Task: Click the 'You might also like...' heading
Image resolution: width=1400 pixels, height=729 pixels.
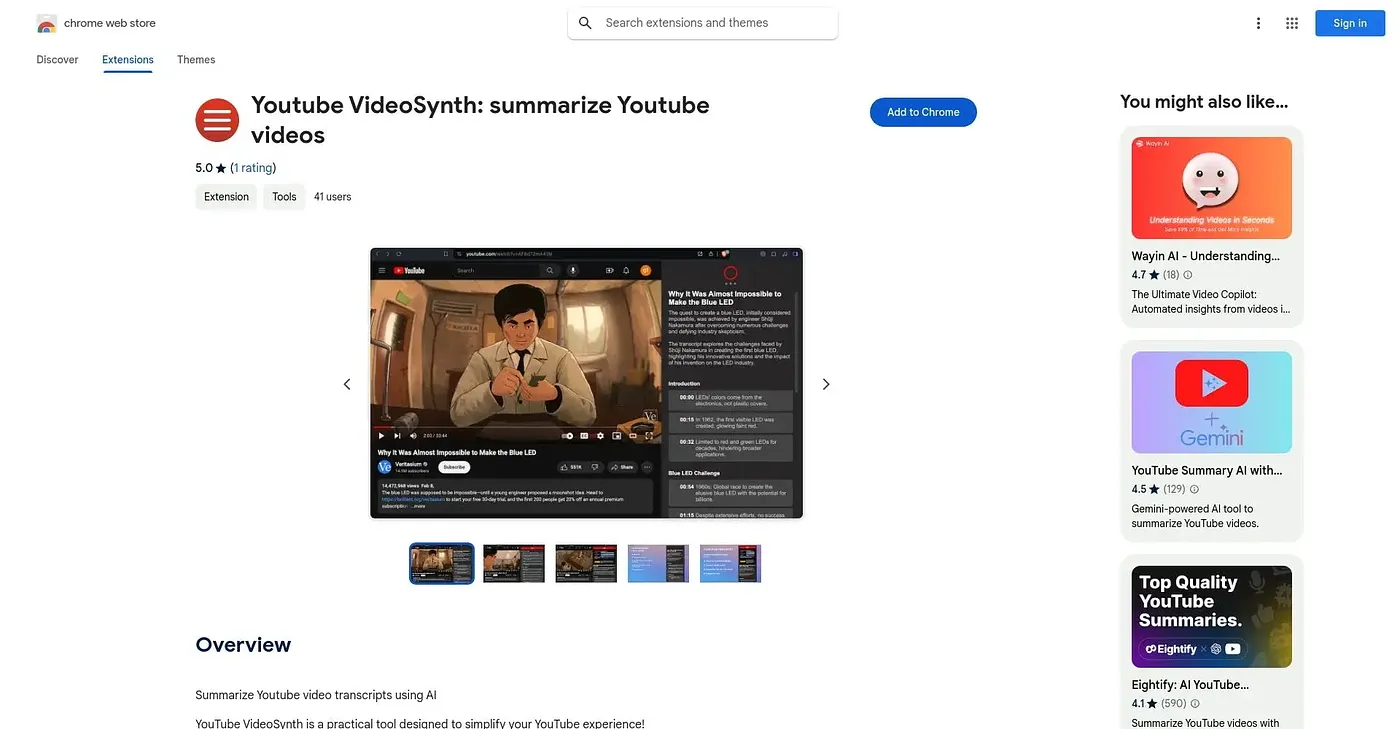Action: [1204, 101]
